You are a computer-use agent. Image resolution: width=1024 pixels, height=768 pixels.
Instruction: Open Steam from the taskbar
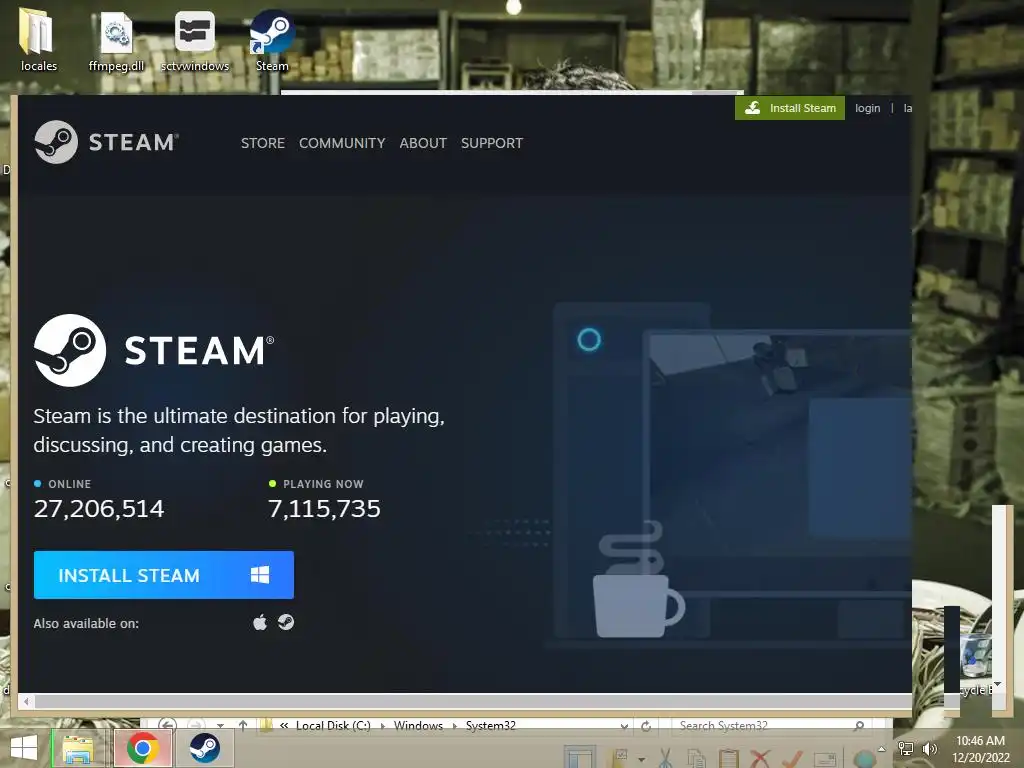[x=204, y=748]
